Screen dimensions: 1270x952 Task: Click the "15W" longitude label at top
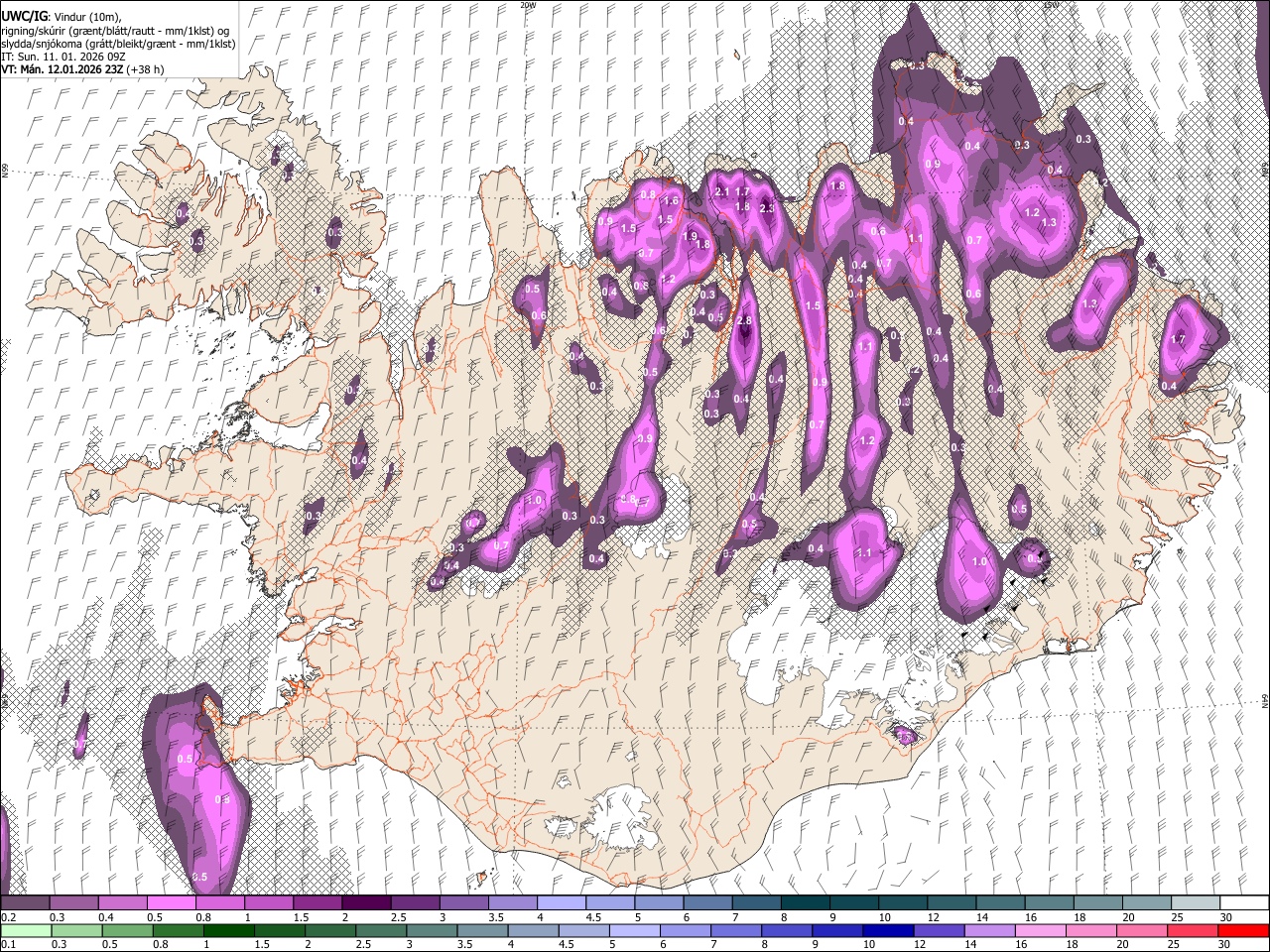[x=1051, y=5]
